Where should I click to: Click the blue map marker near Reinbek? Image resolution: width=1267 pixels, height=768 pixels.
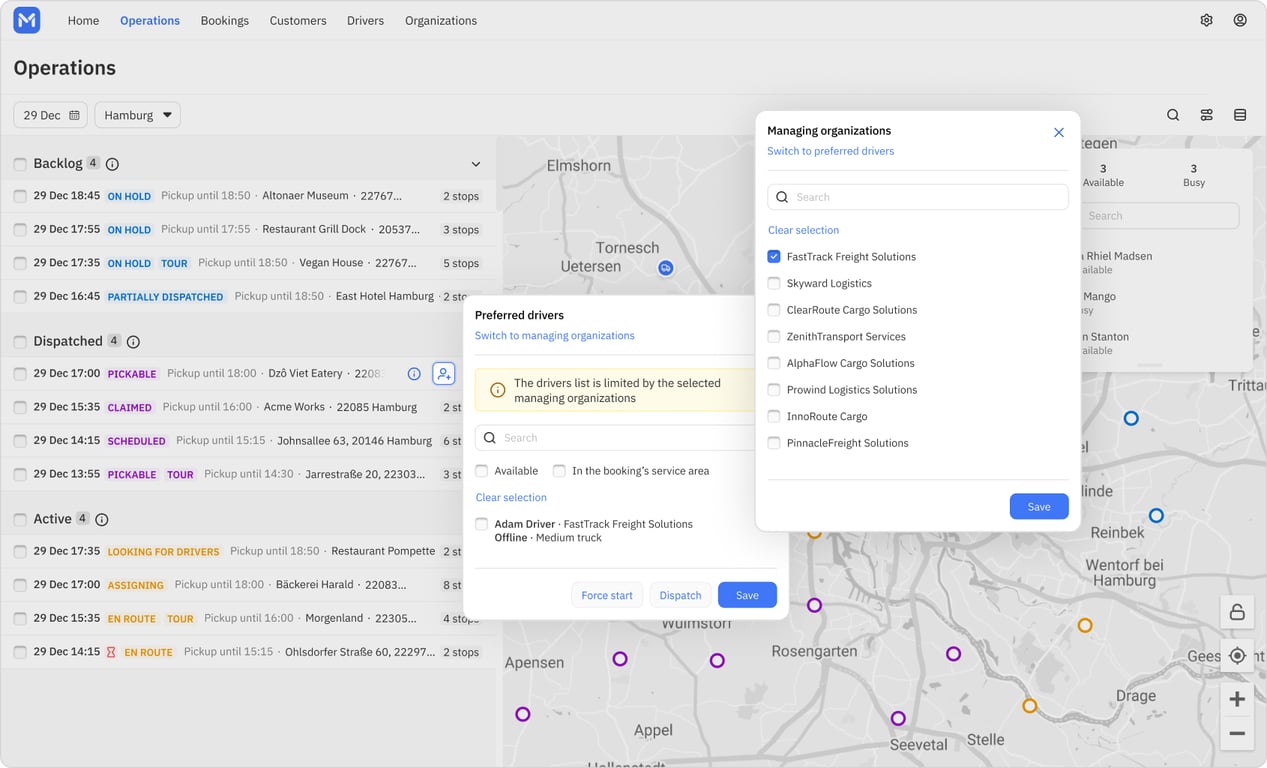1156,516
